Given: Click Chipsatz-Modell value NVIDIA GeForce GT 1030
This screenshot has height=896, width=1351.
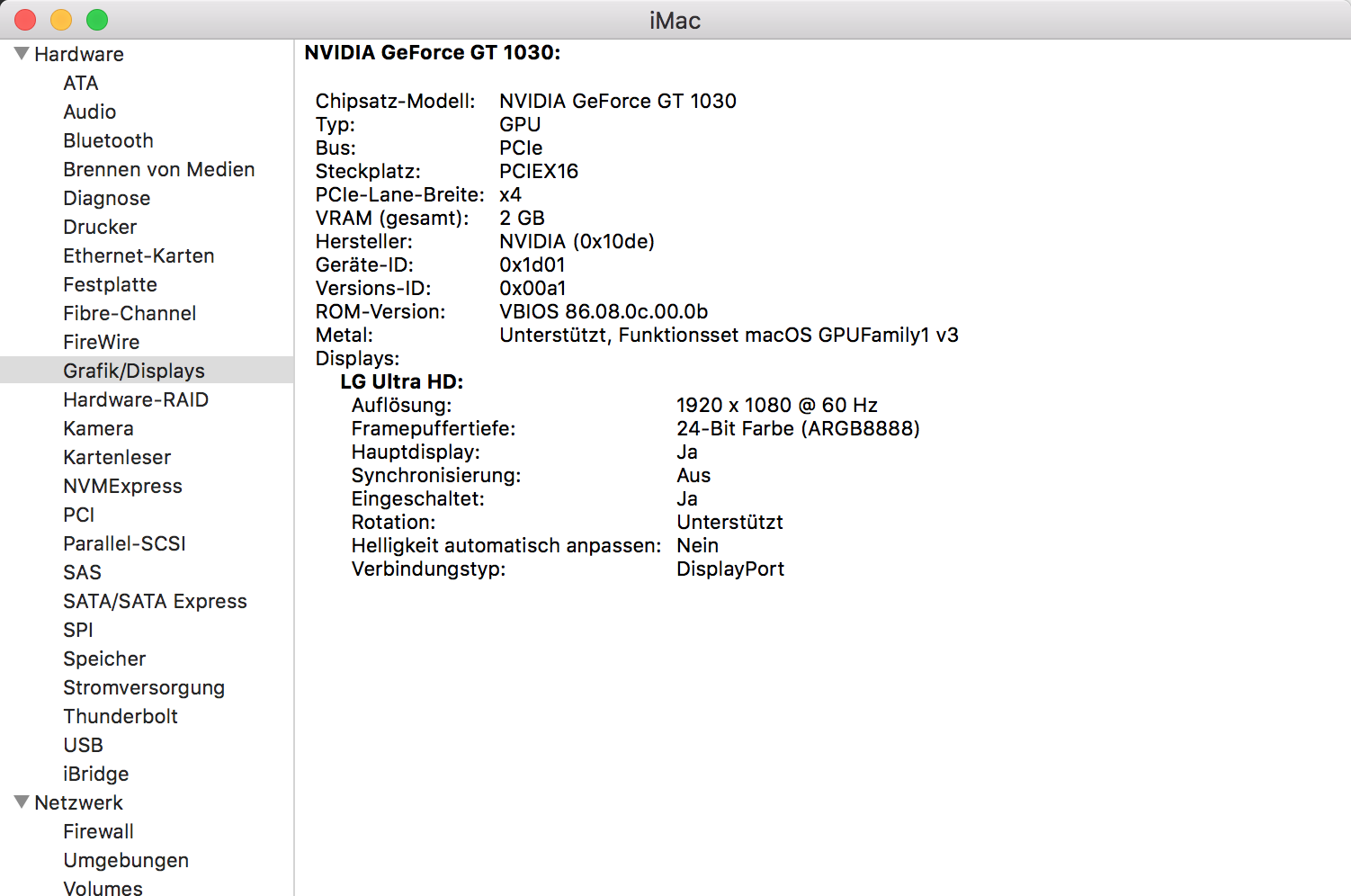Looking at the screenshot, I should coord(618,101).
